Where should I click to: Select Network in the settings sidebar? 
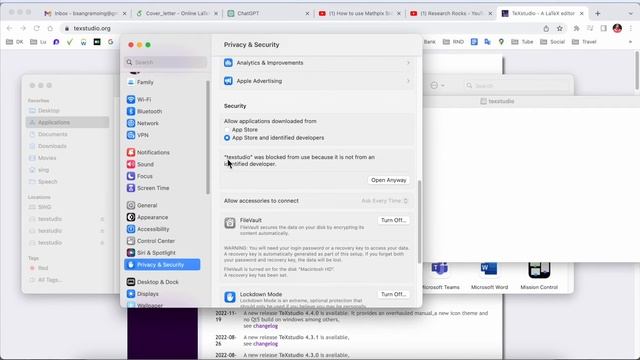point(143,123)
